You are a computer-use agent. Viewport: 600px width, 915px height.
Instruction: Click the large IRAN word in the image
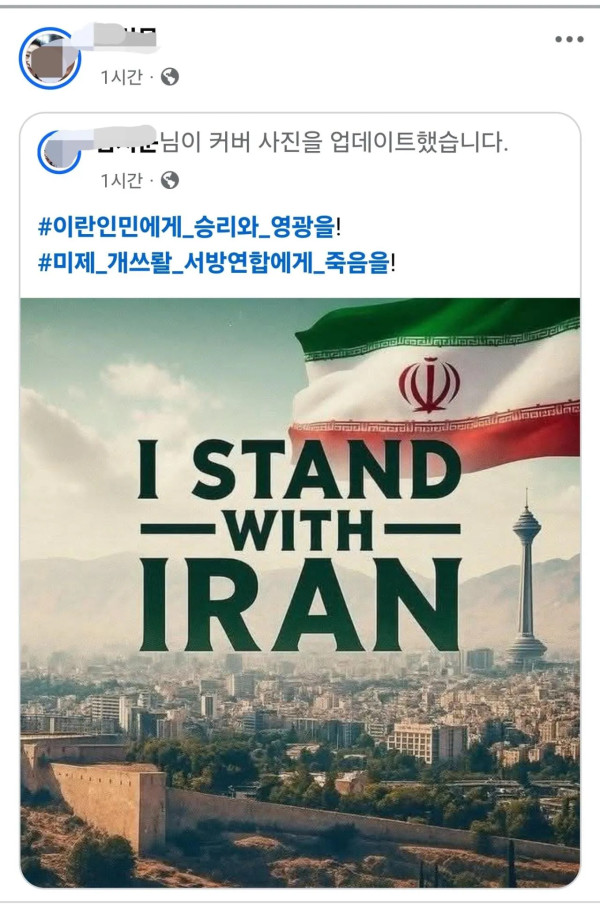[x=299, y=605]
